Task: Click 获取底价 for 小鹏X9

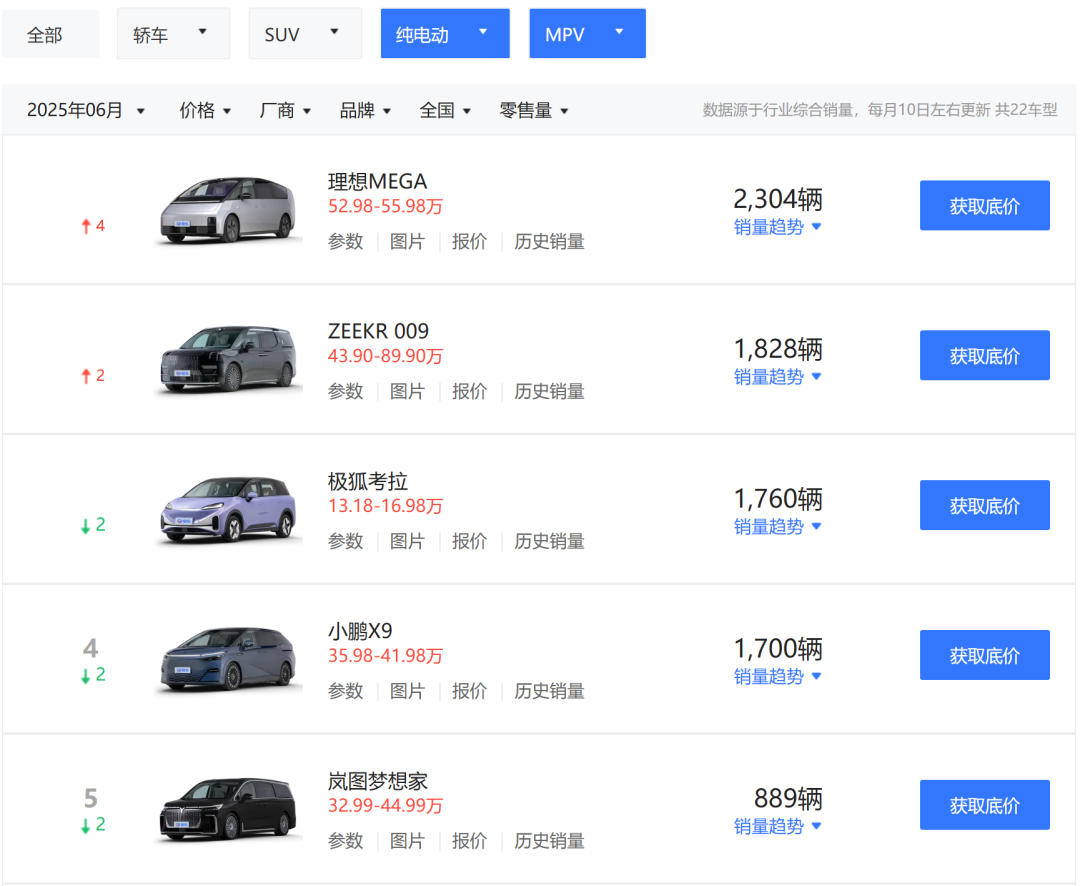Action: click(x=984, y=655)
